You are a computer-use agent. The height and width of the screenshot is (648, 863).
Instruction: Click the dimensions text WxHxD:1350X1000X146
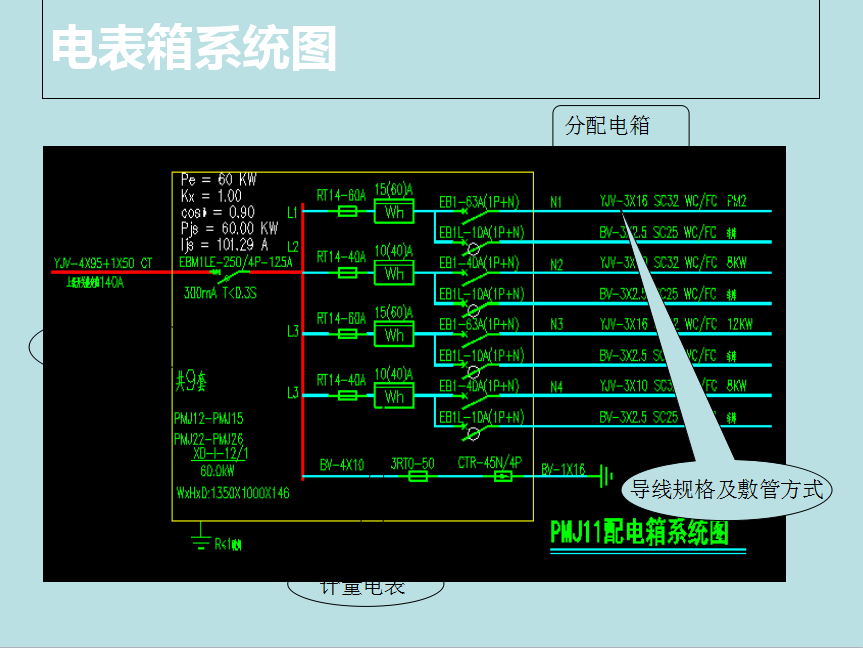pyautogui.click(x=233, y=493)
